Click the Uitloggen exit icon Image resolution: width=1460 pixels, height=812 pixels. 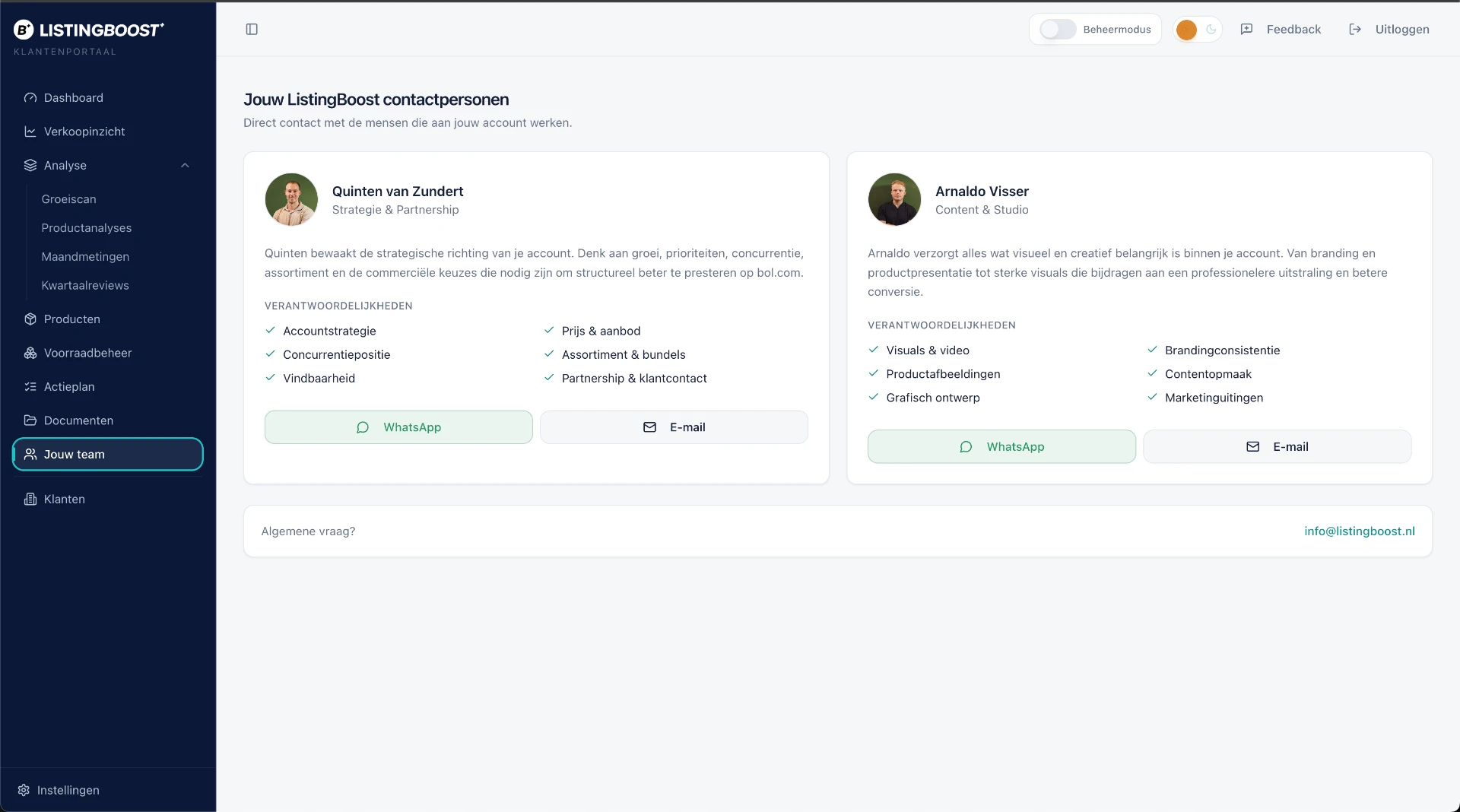point(1355,29)
